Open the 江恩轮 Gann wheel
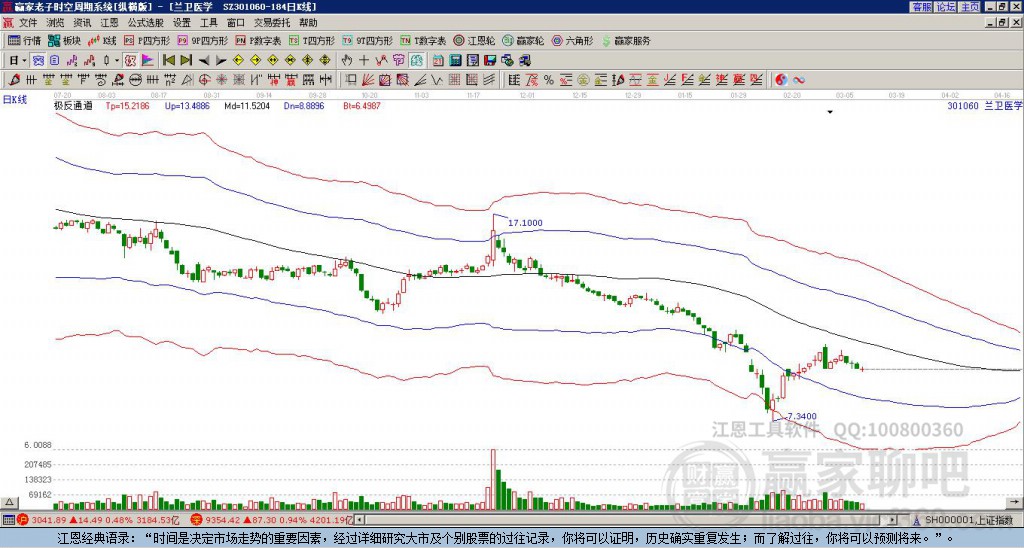 pyautogui.click(x=474, y=40)
